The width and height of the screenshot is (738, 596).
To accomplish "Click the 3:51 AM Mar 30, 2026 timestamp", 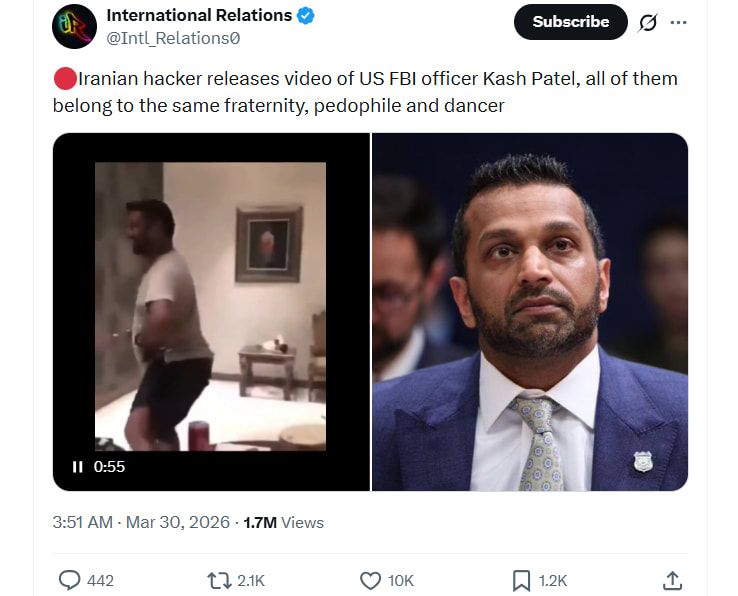I will pyautogui.click(x=141, y=522).
